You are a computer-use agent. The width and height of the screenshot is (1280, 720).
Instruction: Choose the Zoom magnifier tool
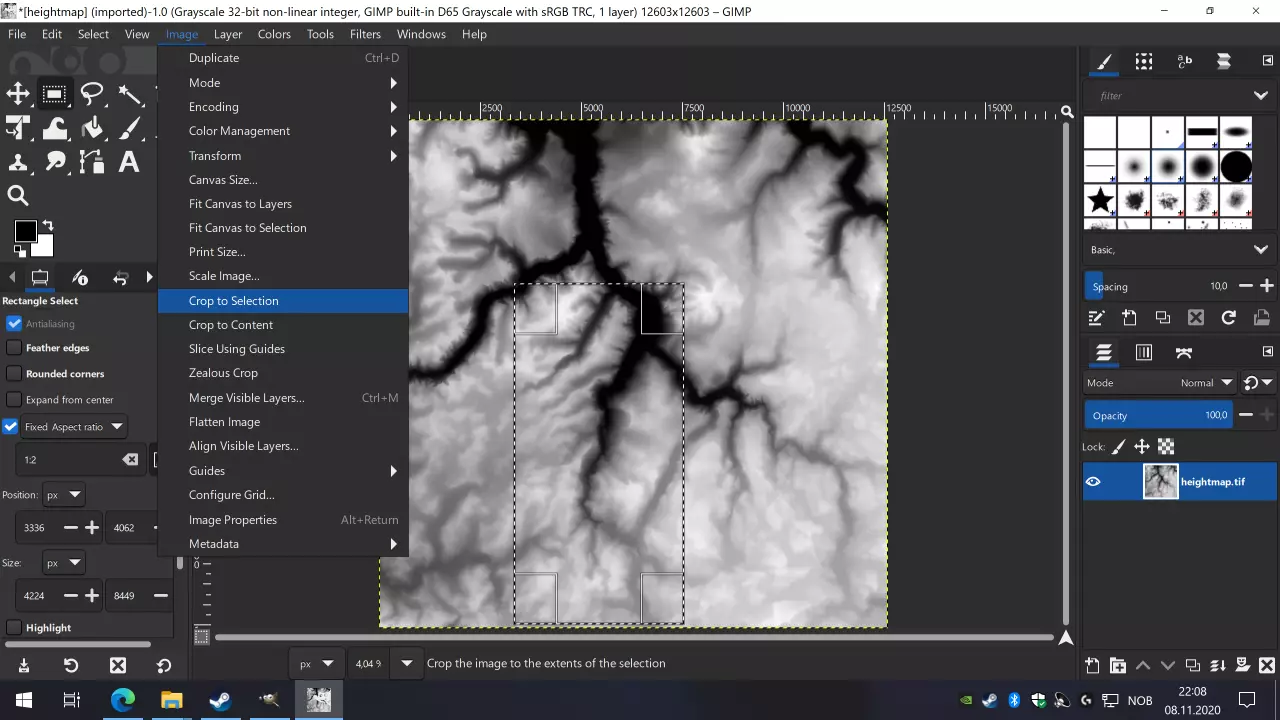click(x=18, y=196)
